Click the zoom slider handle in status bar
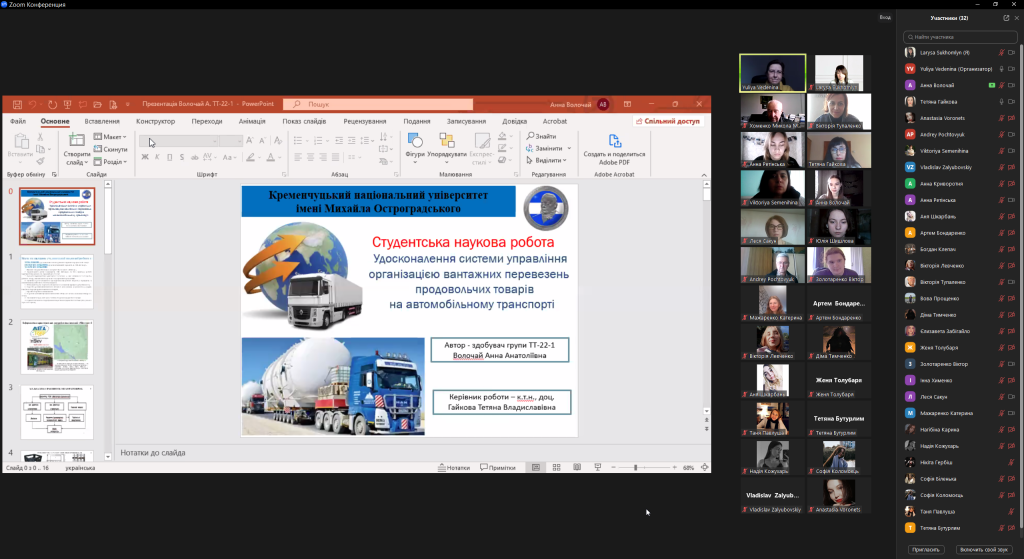Image resolution: width=1024 pixels, height=559 pixels. 635,468
